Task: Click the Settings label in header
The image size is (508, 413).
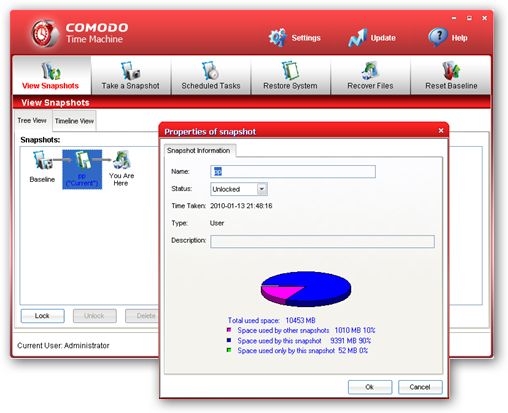Action: [x=306, y=38]
